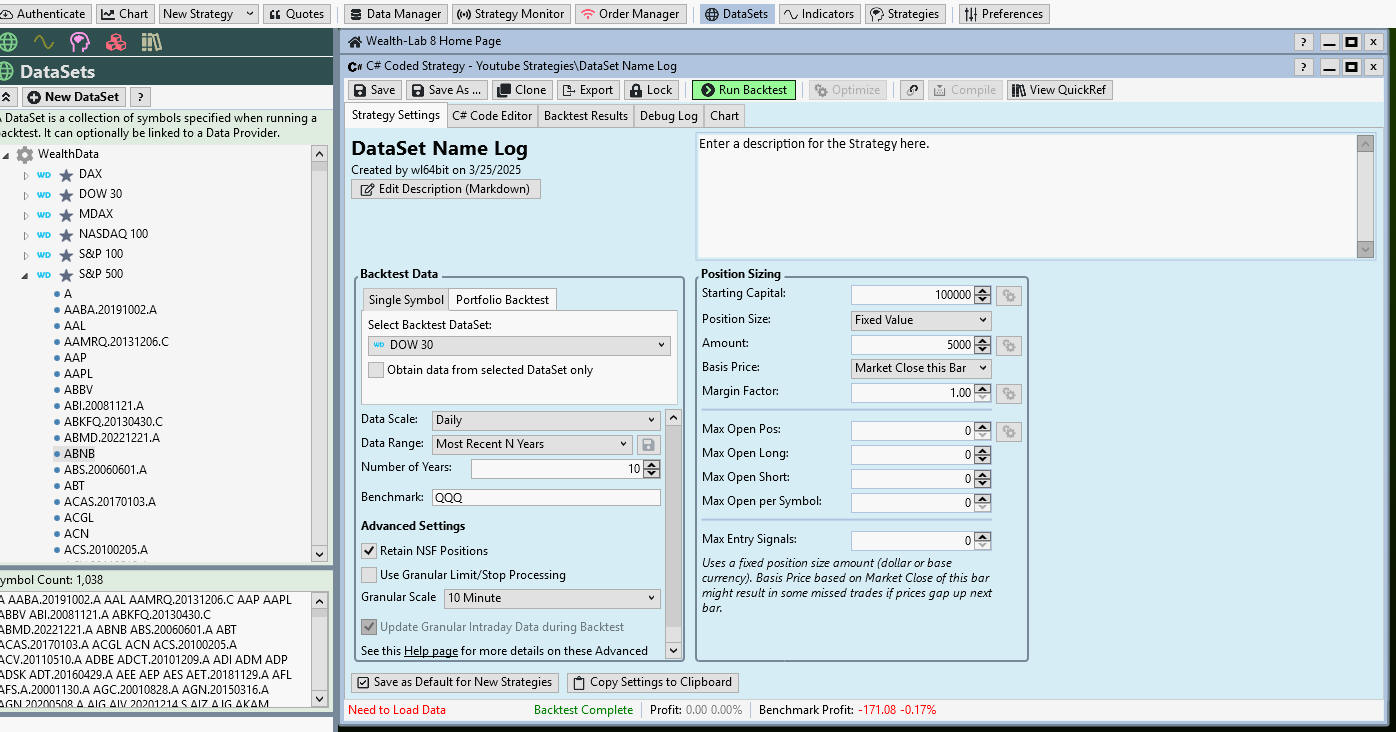This screenshot has height=732, width=1396.
Task: Open Authenticate from the top toolbar
Action: point(44,14)
